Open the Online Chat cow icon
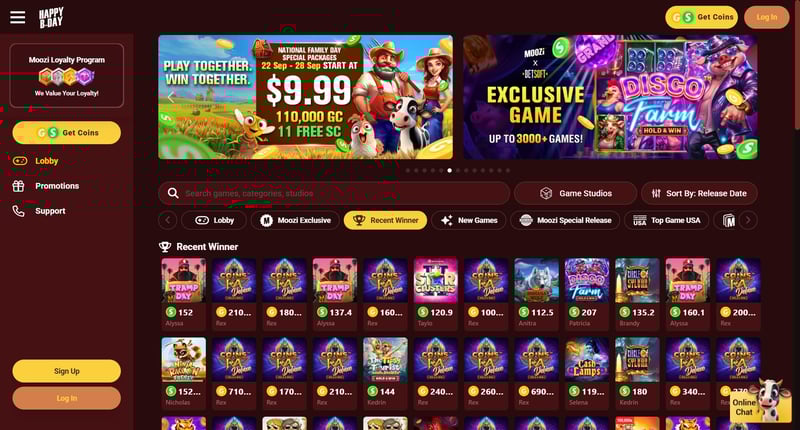 [761, 401]
